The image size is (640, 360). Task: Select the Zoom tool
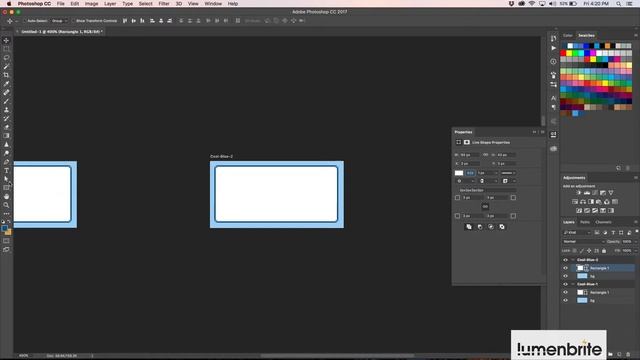click(x=6, y=205)
